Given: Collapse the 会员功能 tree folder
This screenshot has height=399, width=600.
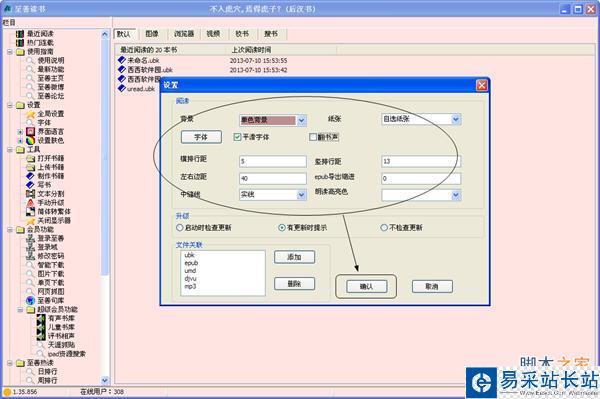Looking at the screenshot, I should (10, 230).
